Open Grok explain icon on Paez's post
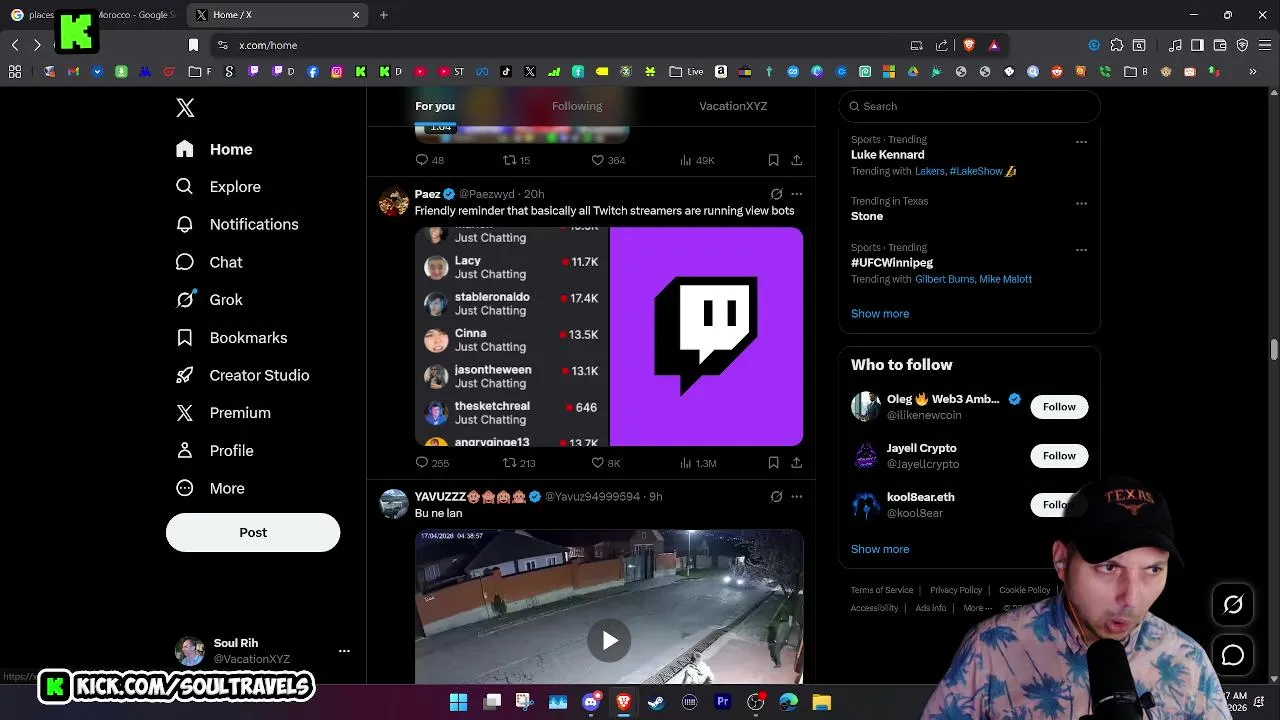 (776, 194)
